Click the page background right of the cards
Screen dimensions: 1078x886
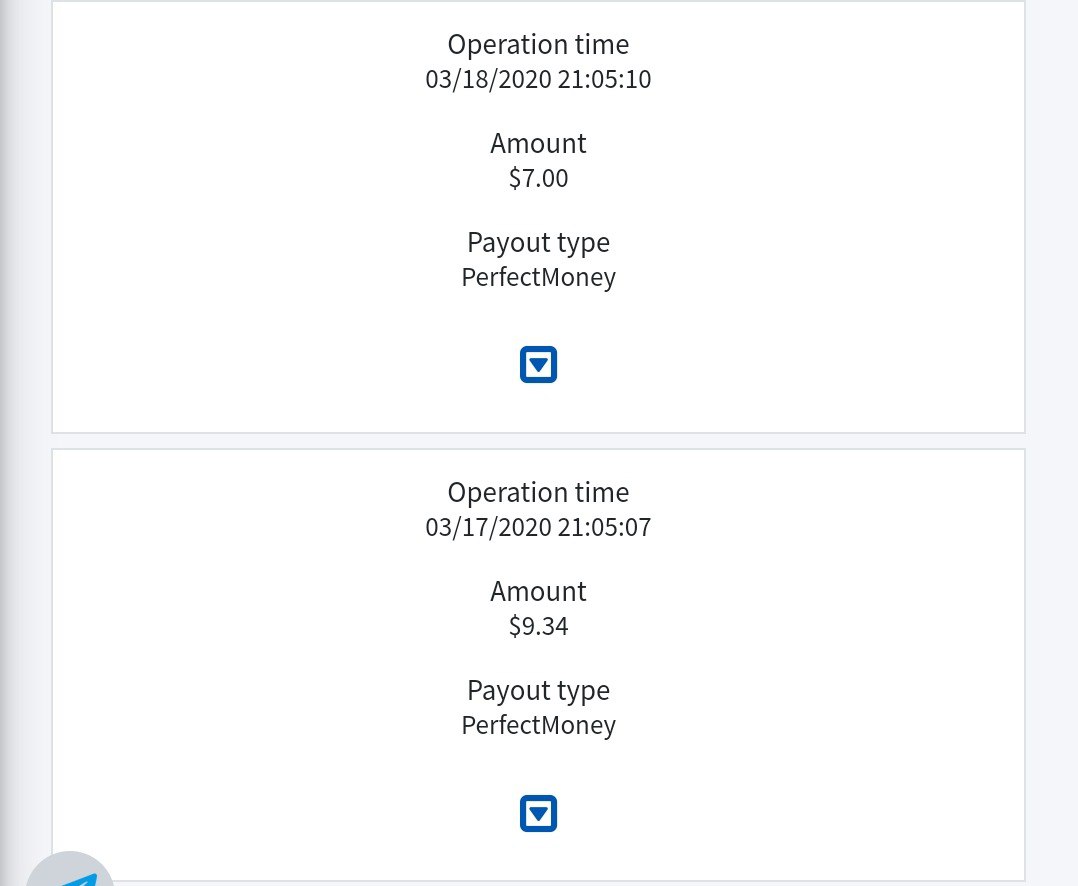point(1052,400)
